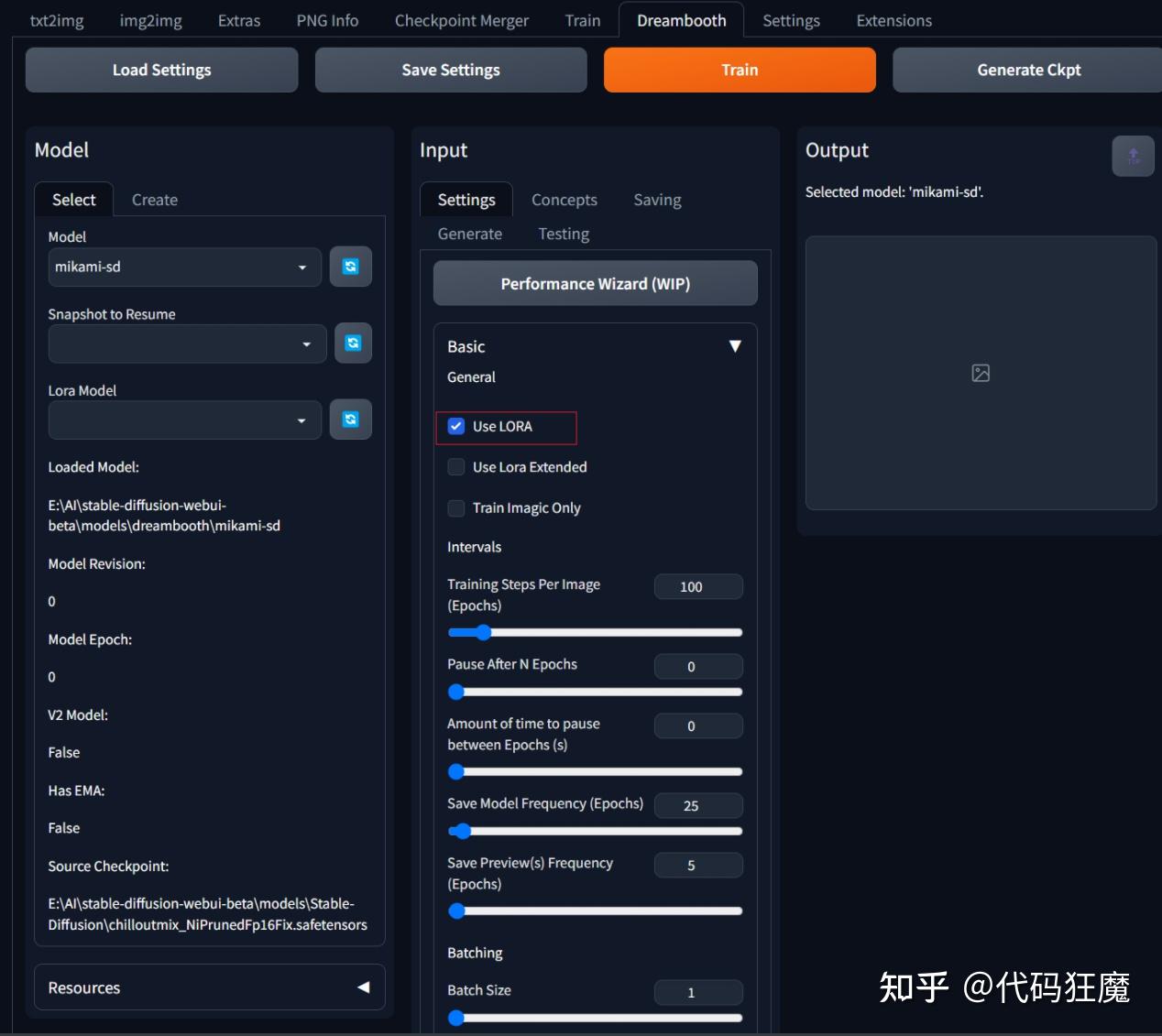Click the Batch Size value field
This screenshot has height=1036, width=1162.
point(698,992)
